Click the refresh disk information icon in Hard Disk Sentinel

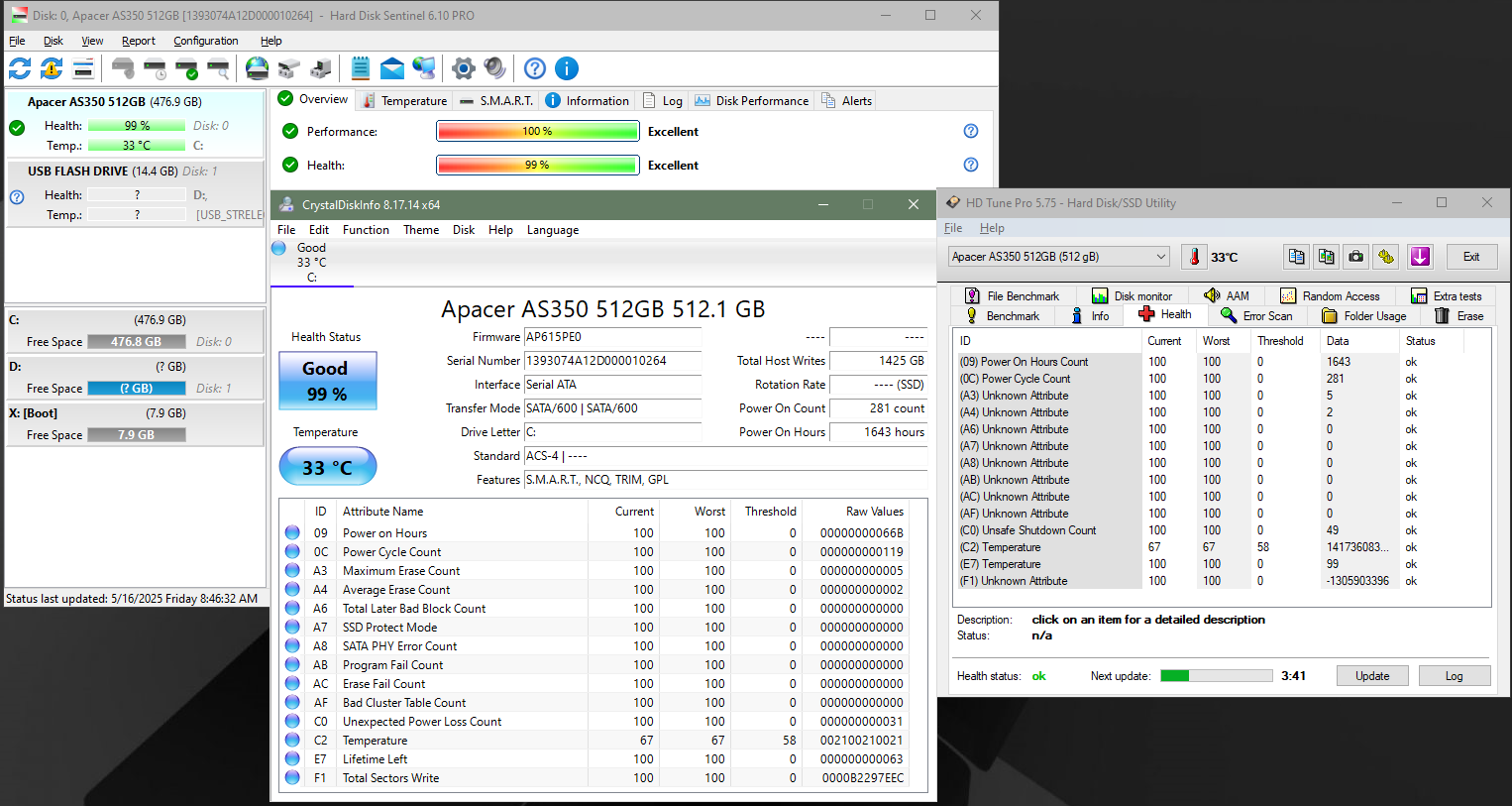tap(20, 68)
